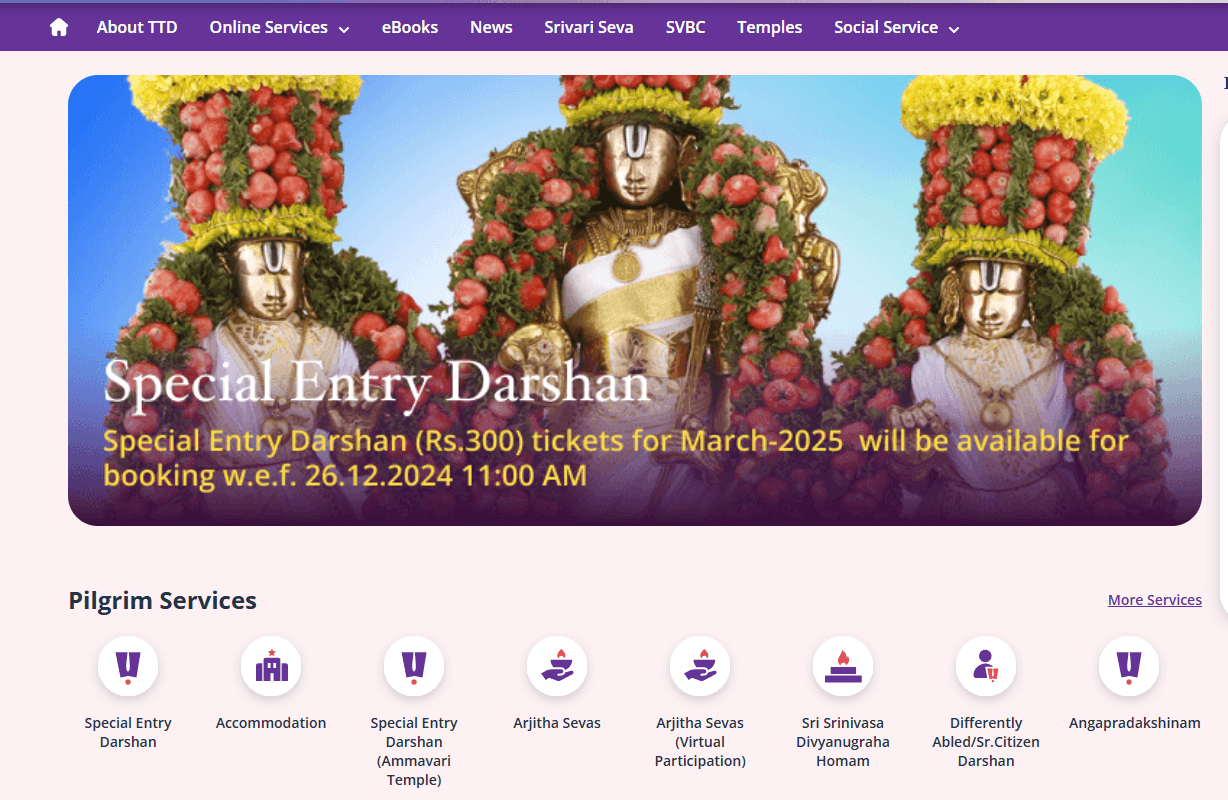Image resolution: width=1228 pixels, height=800 pixels.
Task: Click the Arjitha Sevas lamp icon
Action: (557, 666)
